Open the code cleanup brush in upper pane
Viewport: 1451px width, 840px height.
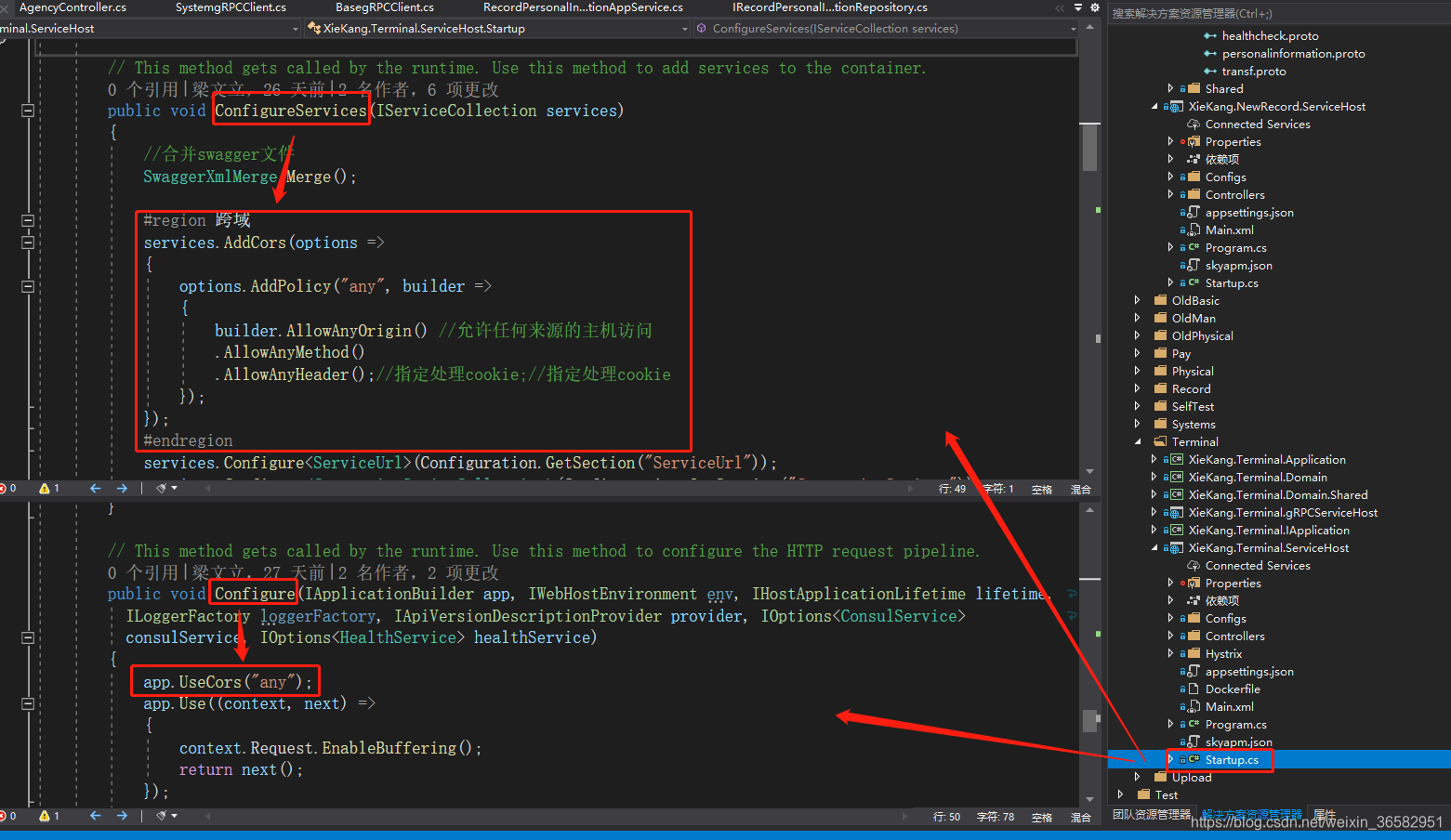[x=162, y=488]
